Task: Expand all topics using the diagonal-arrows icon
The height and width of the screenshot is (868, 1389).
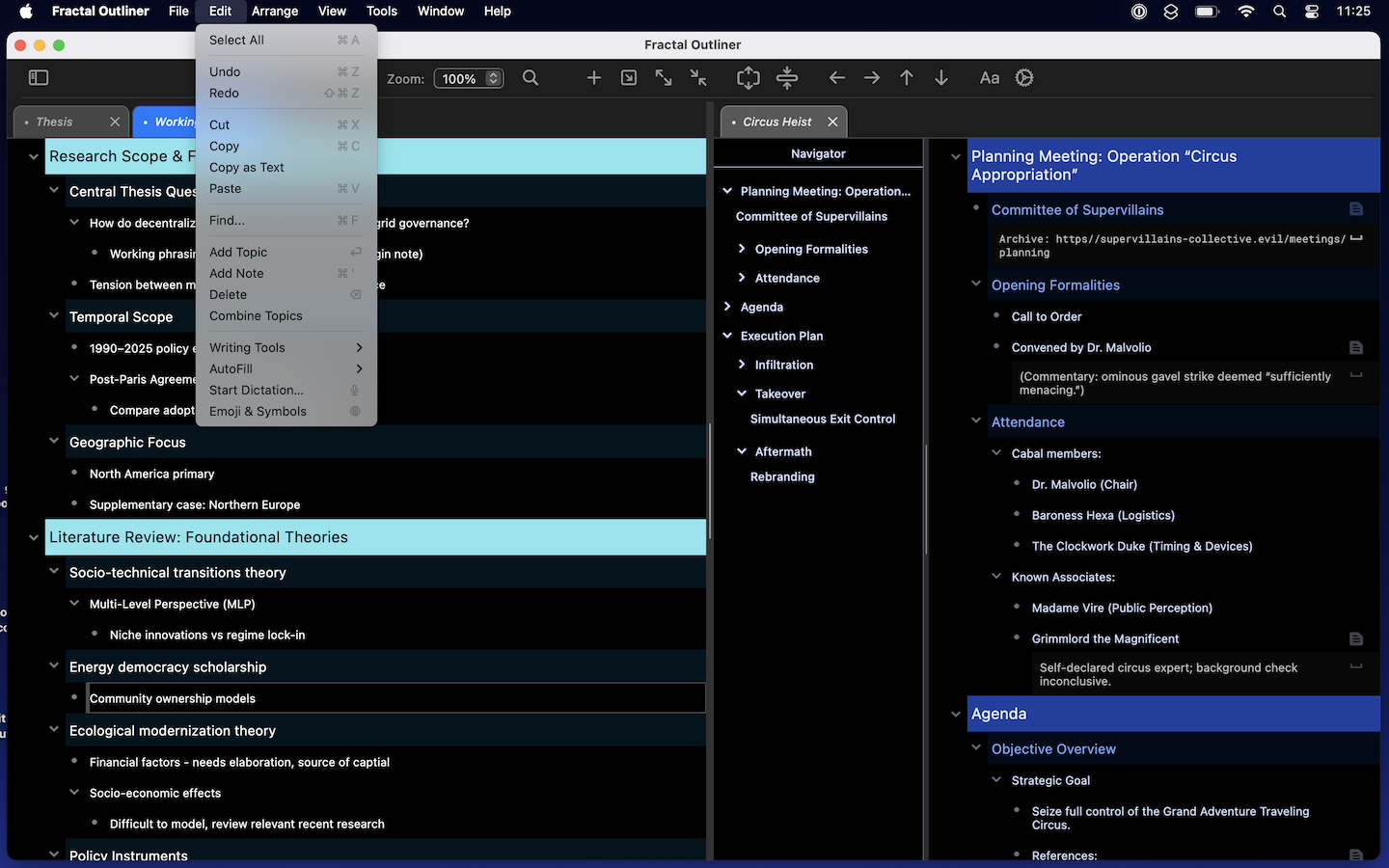Action: (663, 77)
